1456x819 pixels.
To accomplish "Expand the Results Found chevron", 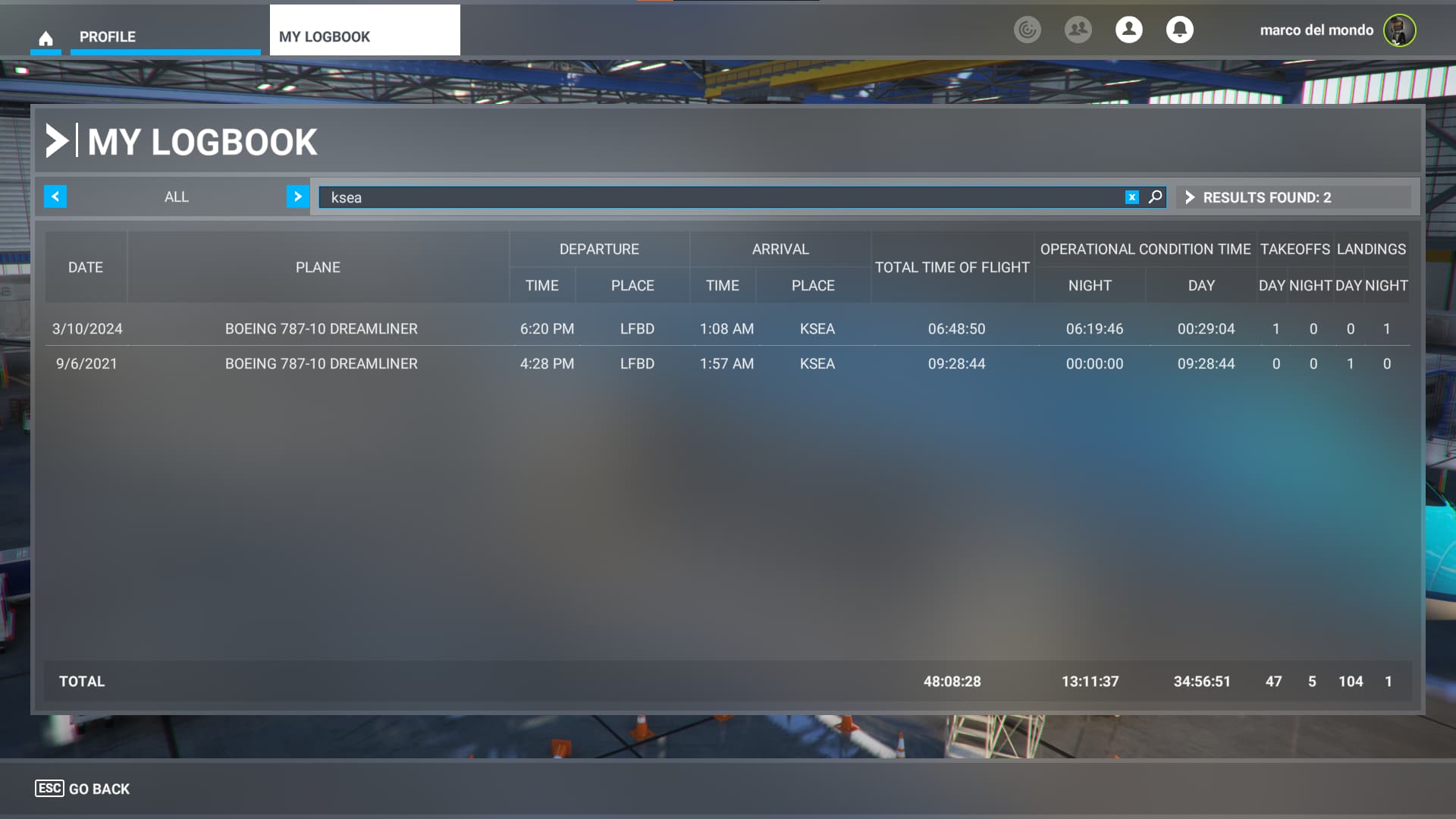I will (1190, 197).
